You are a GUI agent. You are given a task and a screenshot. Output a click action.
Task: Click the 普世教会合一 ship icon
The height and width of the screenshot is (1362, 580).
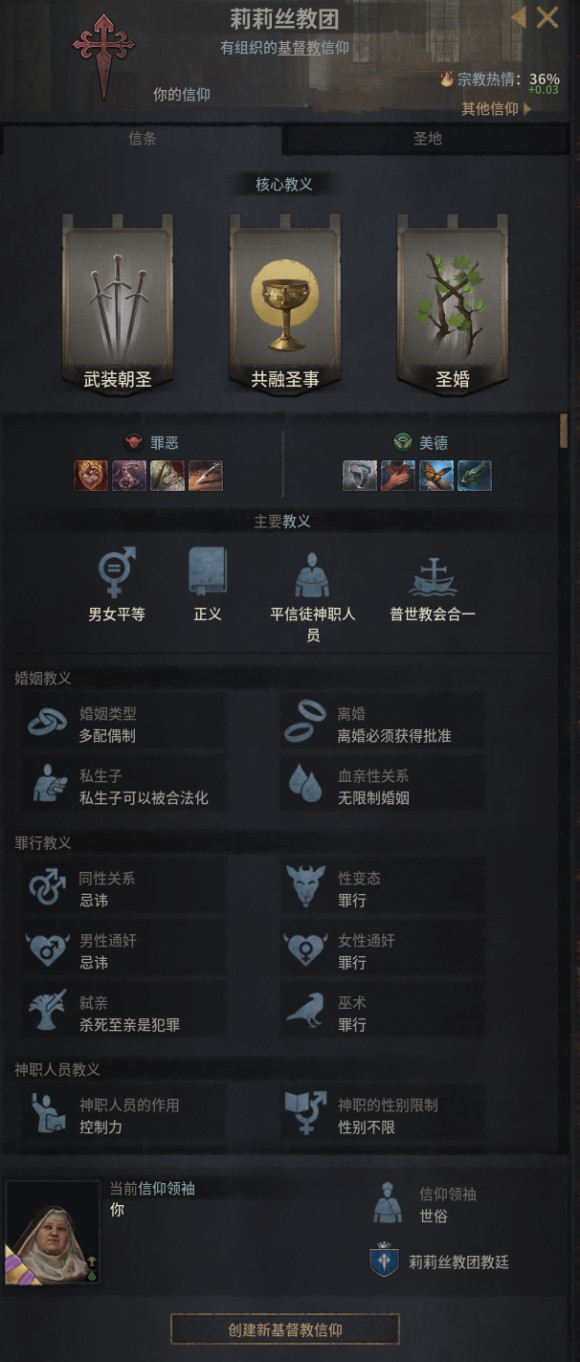coord(432,577)
